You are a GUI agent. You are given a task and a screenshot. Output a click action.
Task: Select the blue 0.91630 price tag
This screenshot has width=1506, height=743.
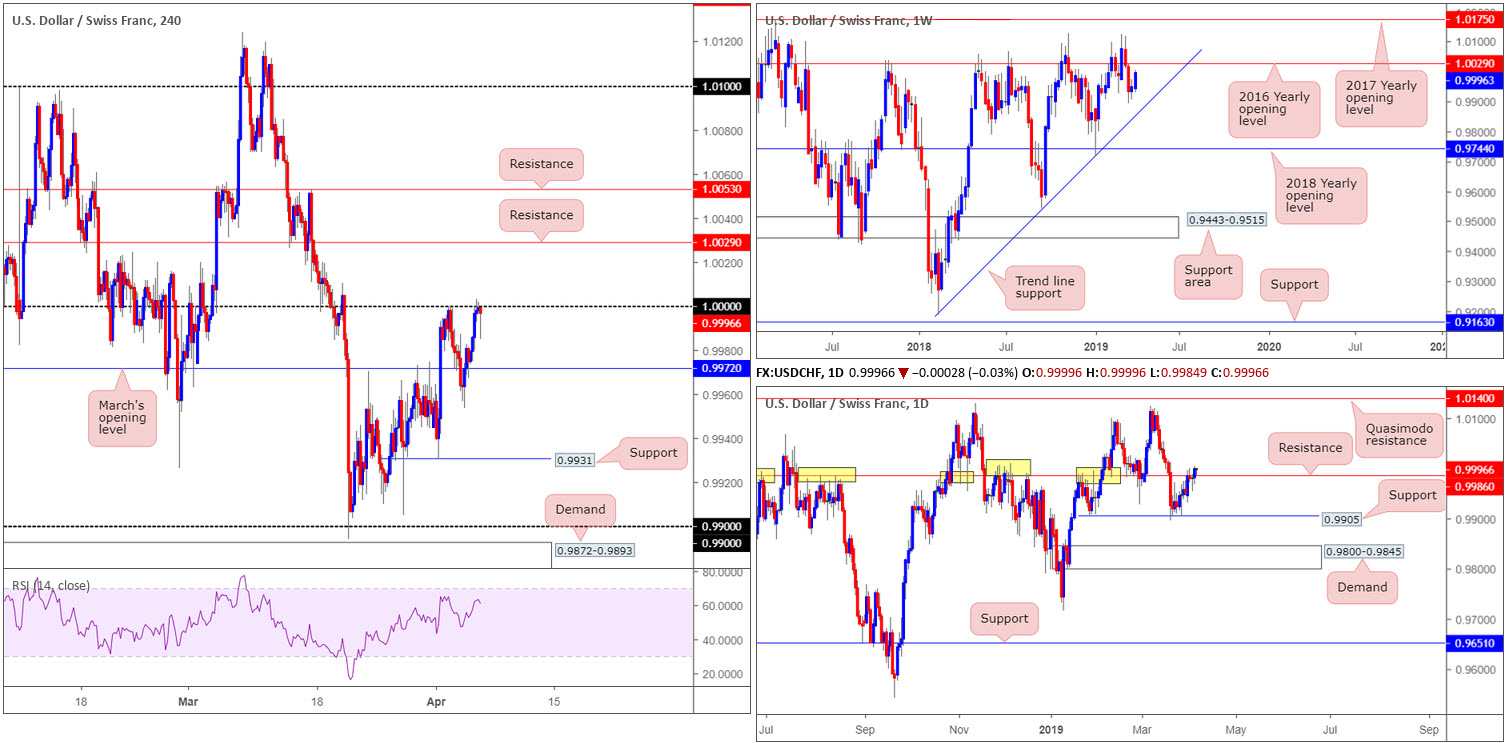pos(1475,323)
